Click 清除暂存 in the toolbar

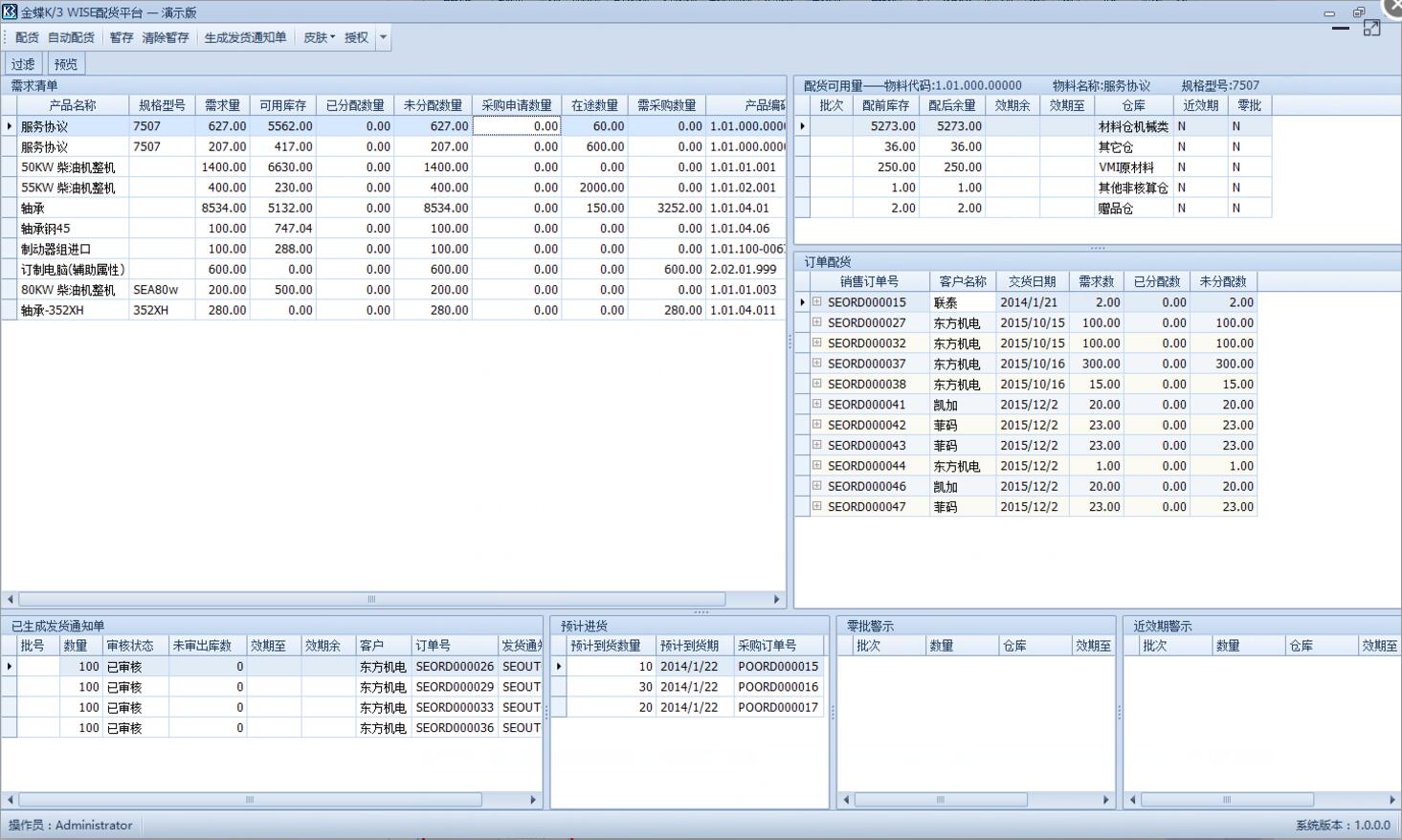166,37
